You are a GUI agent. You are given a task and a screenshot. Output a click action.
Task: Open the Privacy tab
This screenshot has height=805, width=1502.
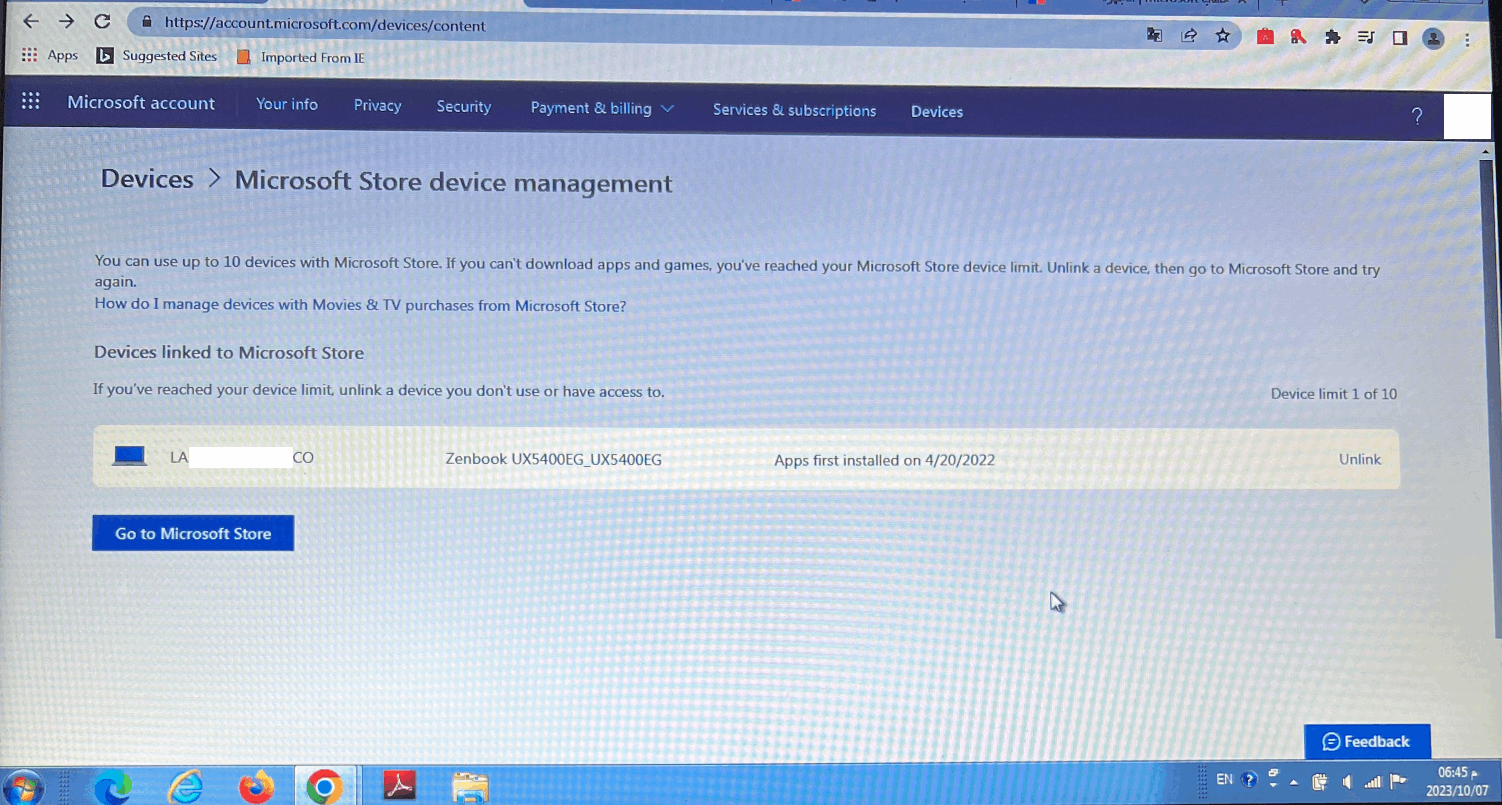click(377, 105)
